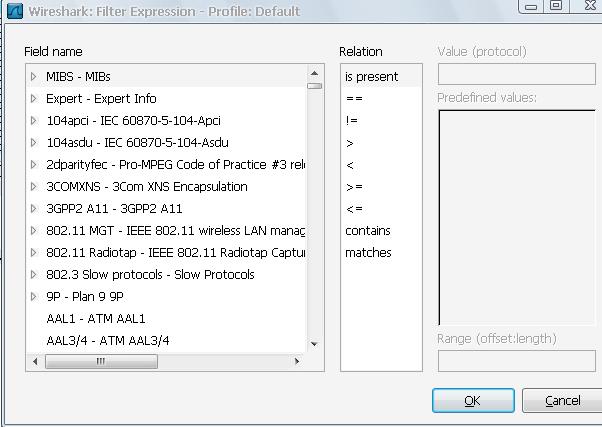Click the Value (protocol) input field

[517, 74]
